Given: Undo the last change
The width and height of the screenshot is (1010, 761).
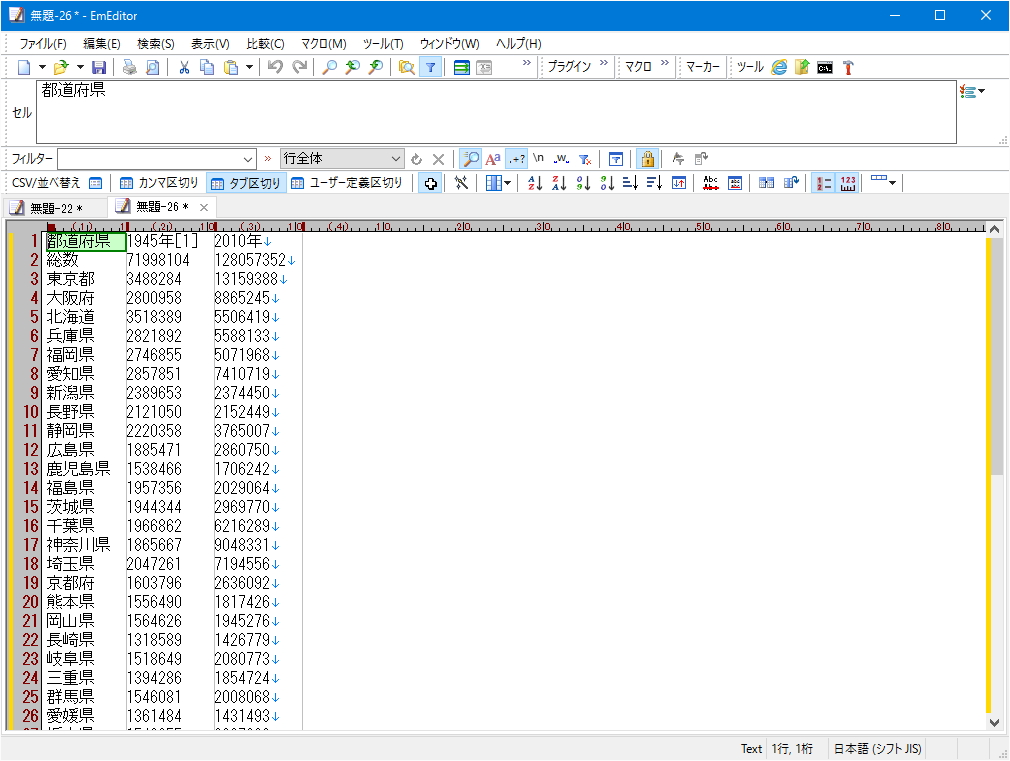Looking at the screenshot, I should point(275,67).
